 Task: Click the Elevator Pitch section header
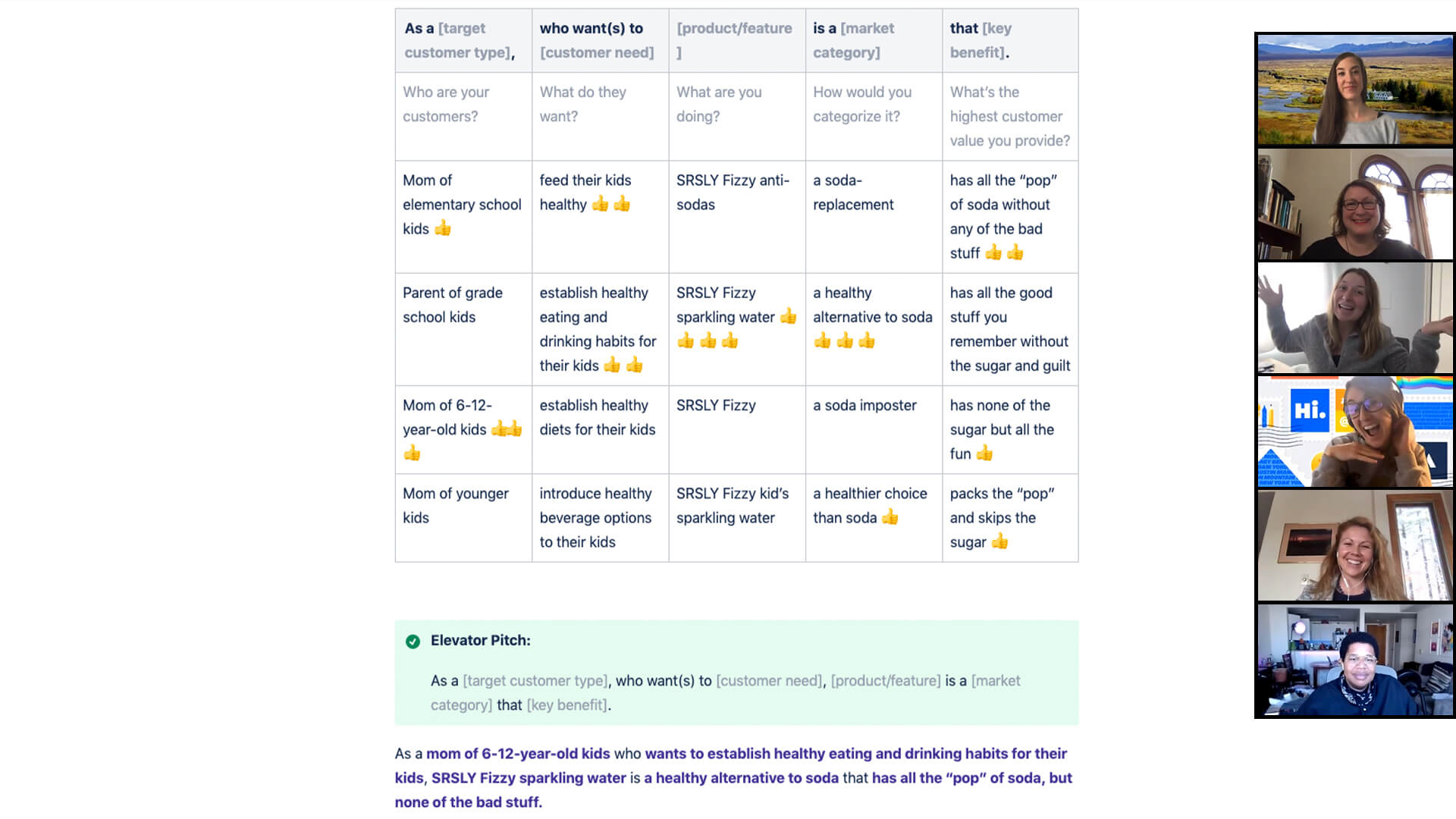tap(479, 640)
